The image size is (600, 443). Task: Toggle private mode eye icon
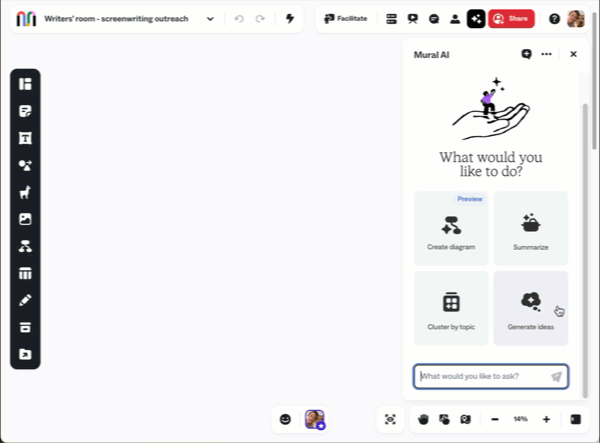click(x=390, y=419)
